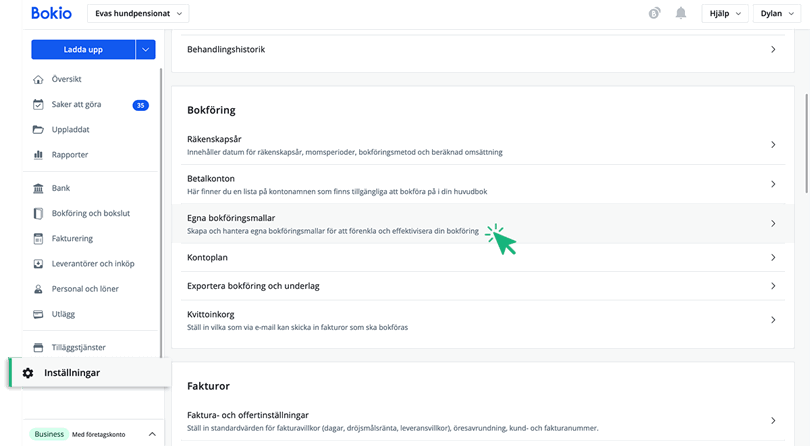Open the Dylan user dropdown
Image resolution: width=810 pixels, height=446 pixels.
click(x=777, y=13)
